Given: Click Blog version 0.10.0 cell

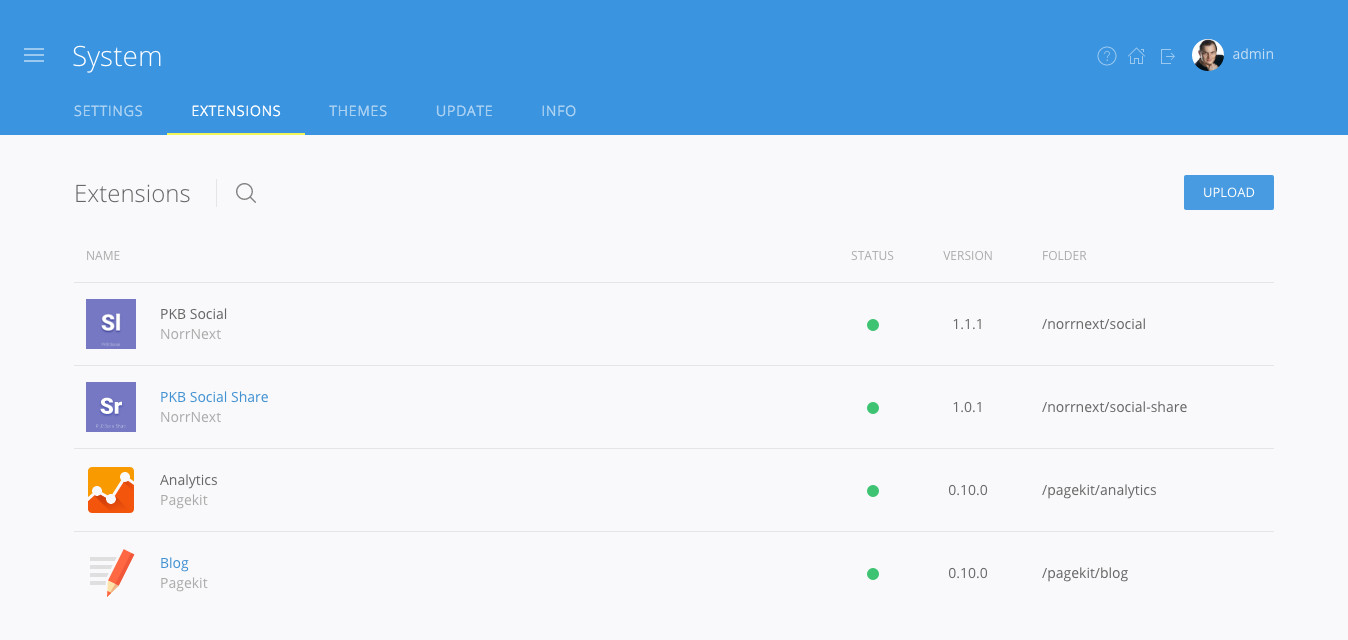Looking at the screenshot, I should [968, 573].
